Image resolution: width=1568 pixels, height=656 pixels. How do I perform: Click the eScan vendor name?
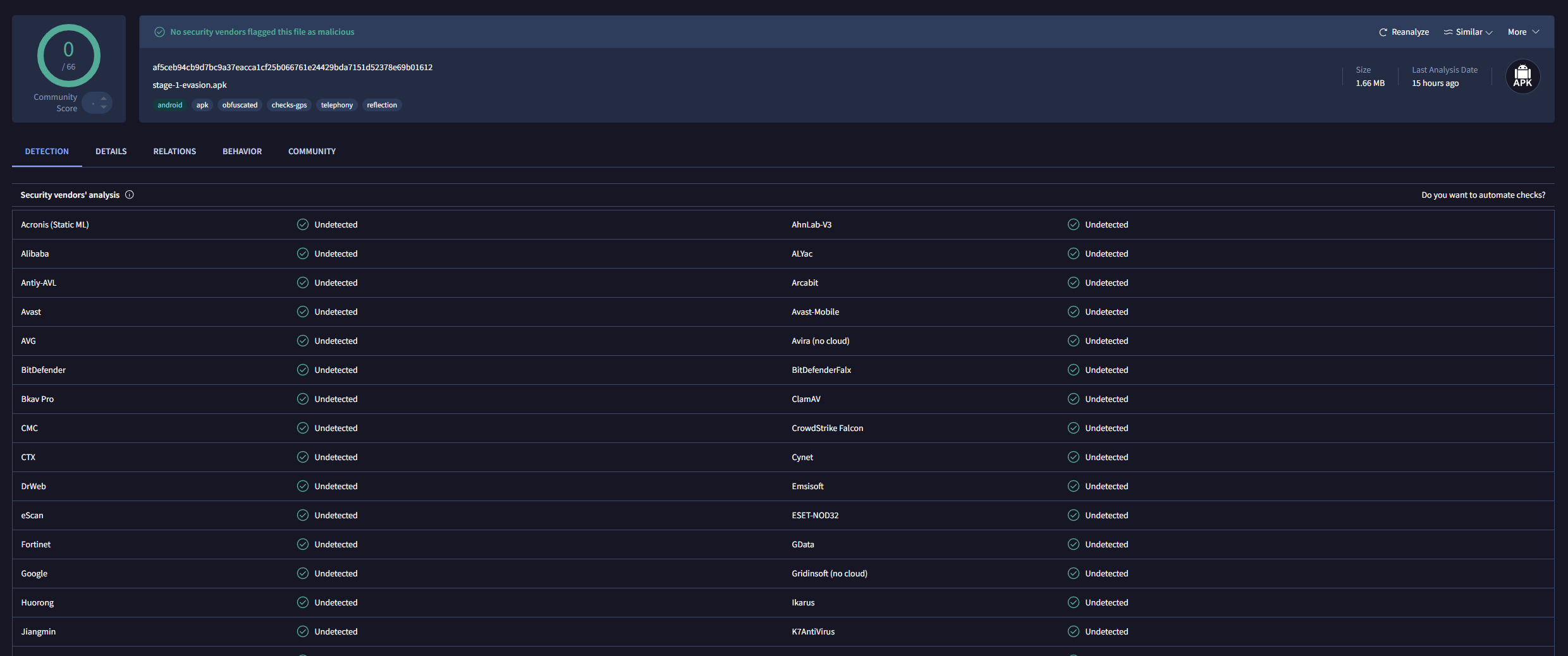pyautogui.click(x=32, y=516)
